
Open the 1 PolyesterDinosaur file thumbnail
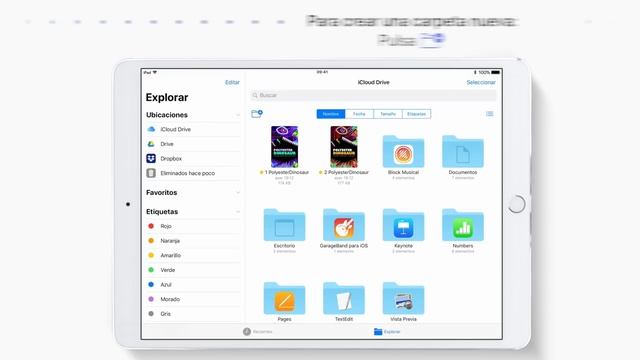284,147
